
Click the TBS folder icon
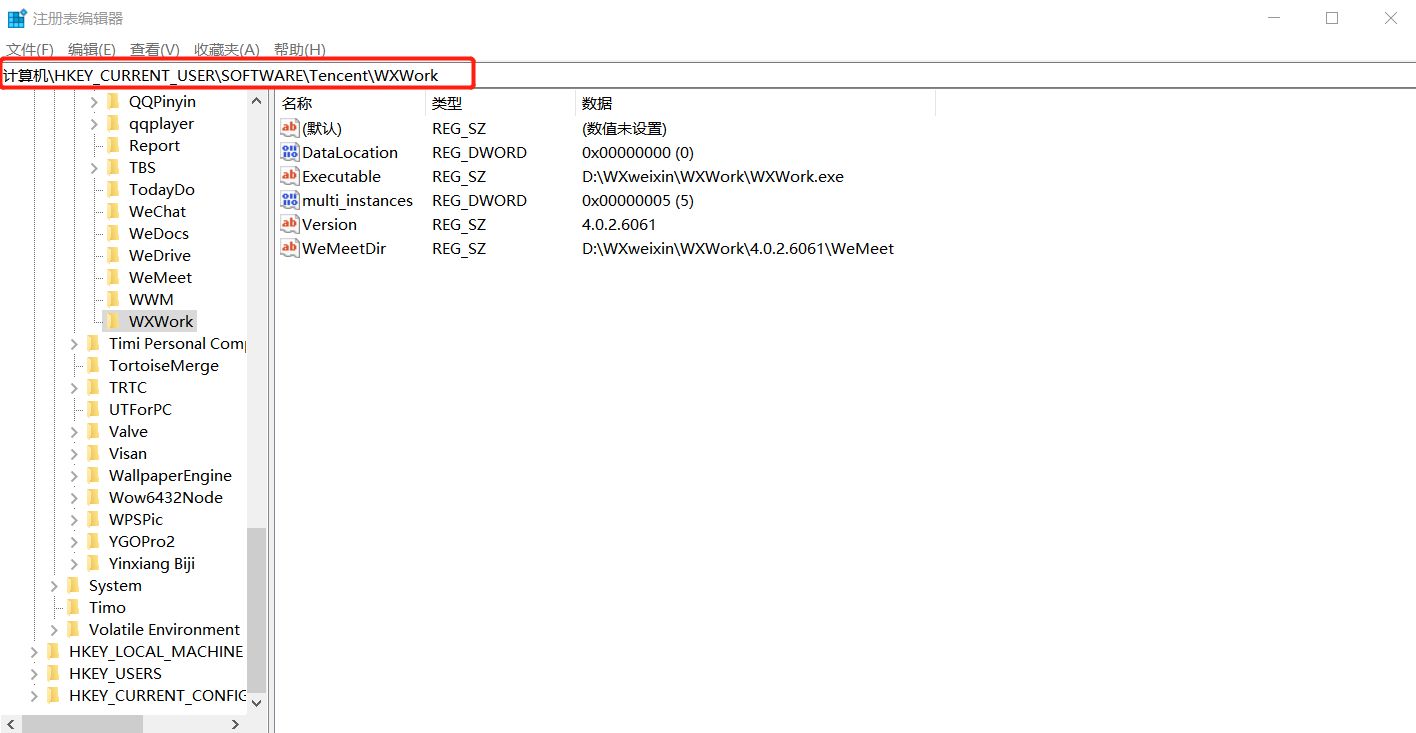113,167
